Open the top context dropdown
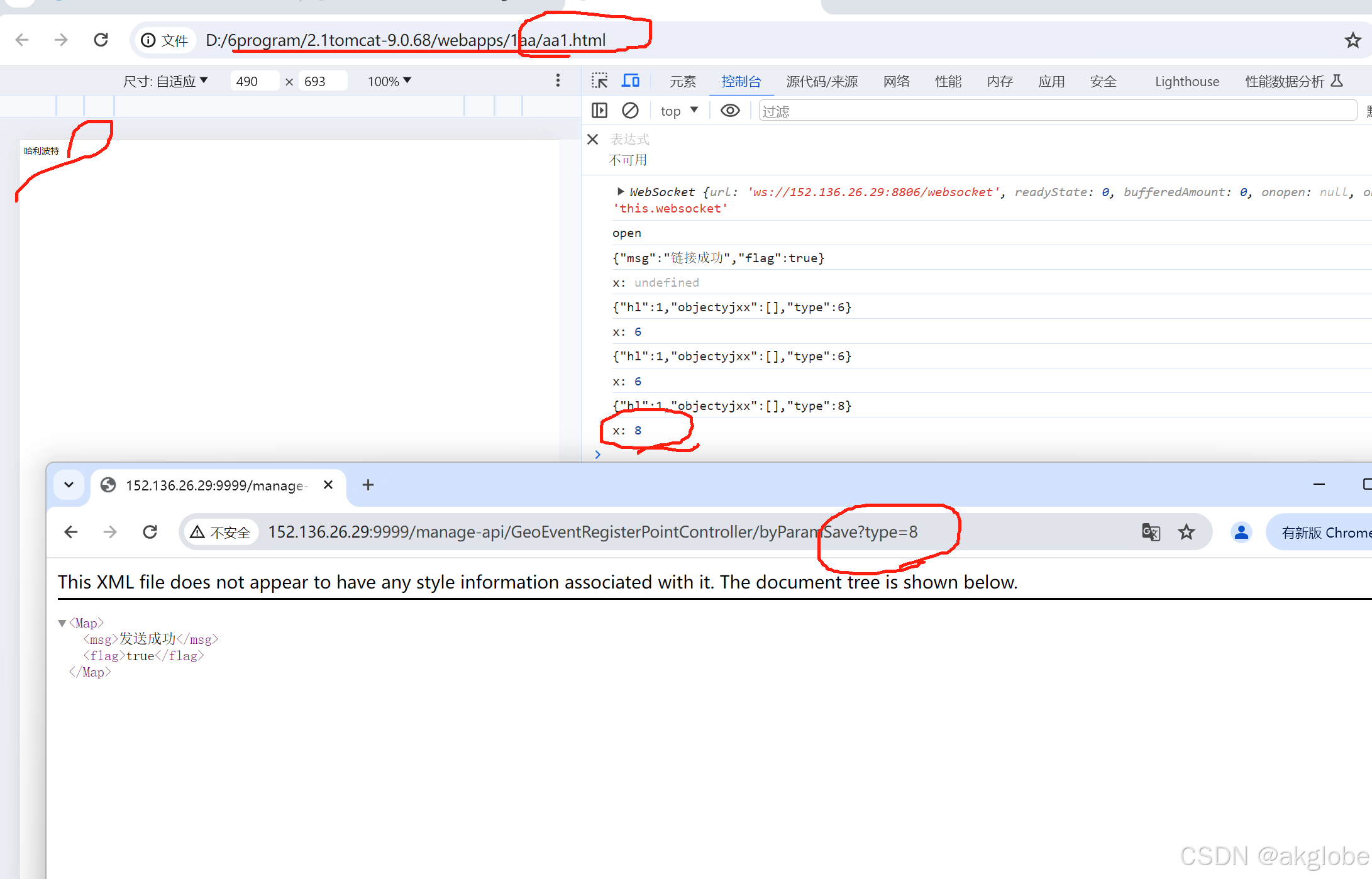This screenshot has width=1372, height=879. click(679, 111)
